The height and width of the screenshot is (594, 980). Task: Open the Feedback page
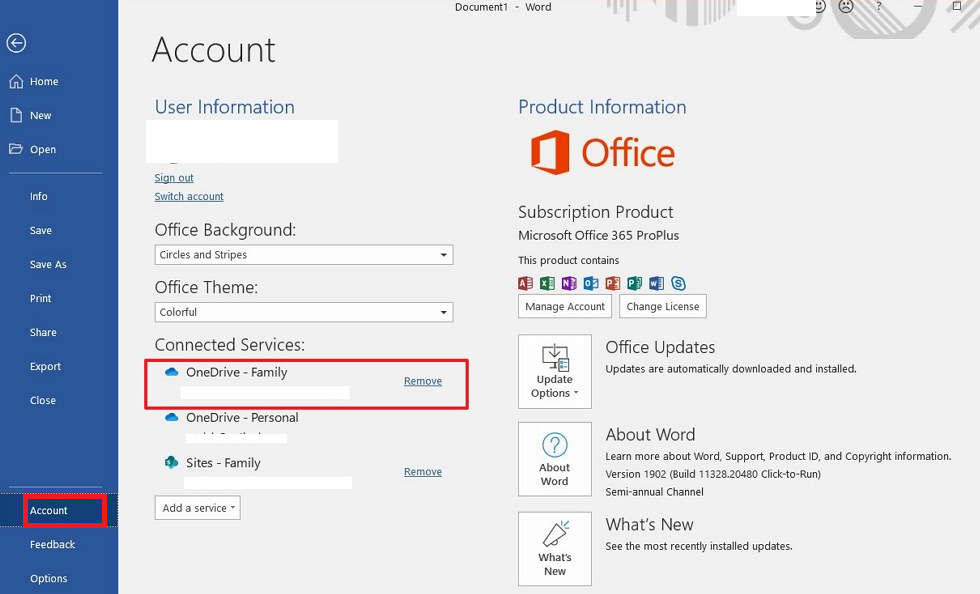point(52,545)
